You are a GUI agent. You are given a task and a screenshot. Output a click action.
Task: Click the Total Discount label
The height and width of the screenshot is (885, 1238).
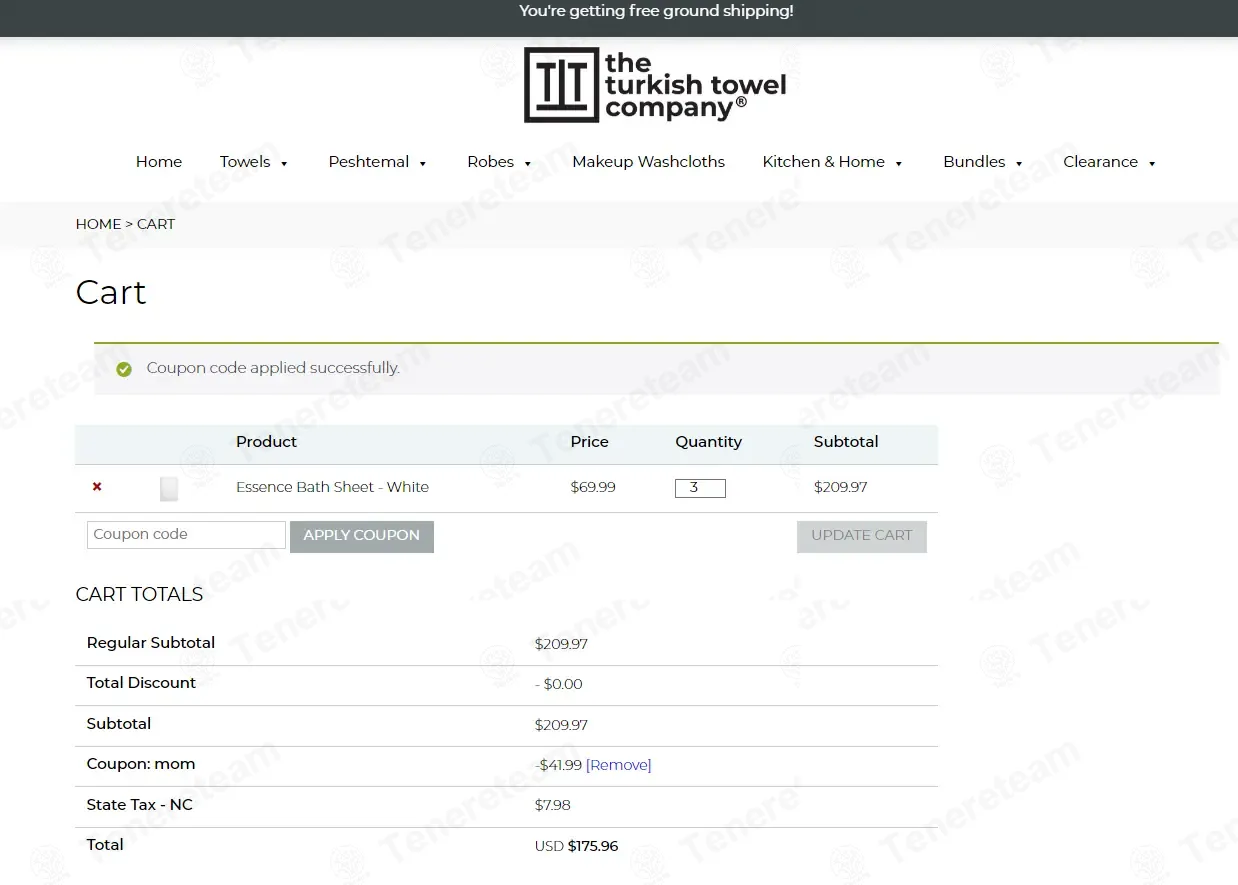coord(141,683)
